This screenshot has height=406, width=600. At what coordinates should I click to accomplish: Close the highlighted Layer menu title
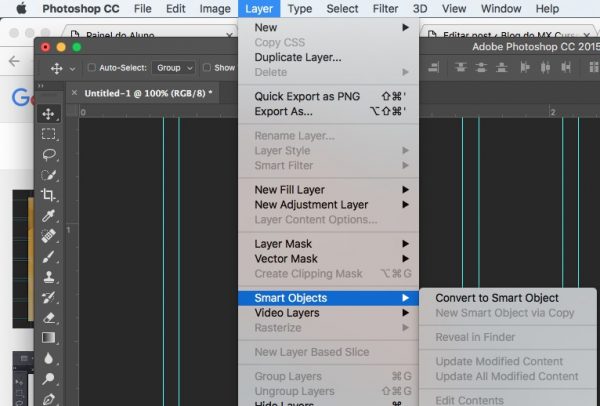click(259, 8)
